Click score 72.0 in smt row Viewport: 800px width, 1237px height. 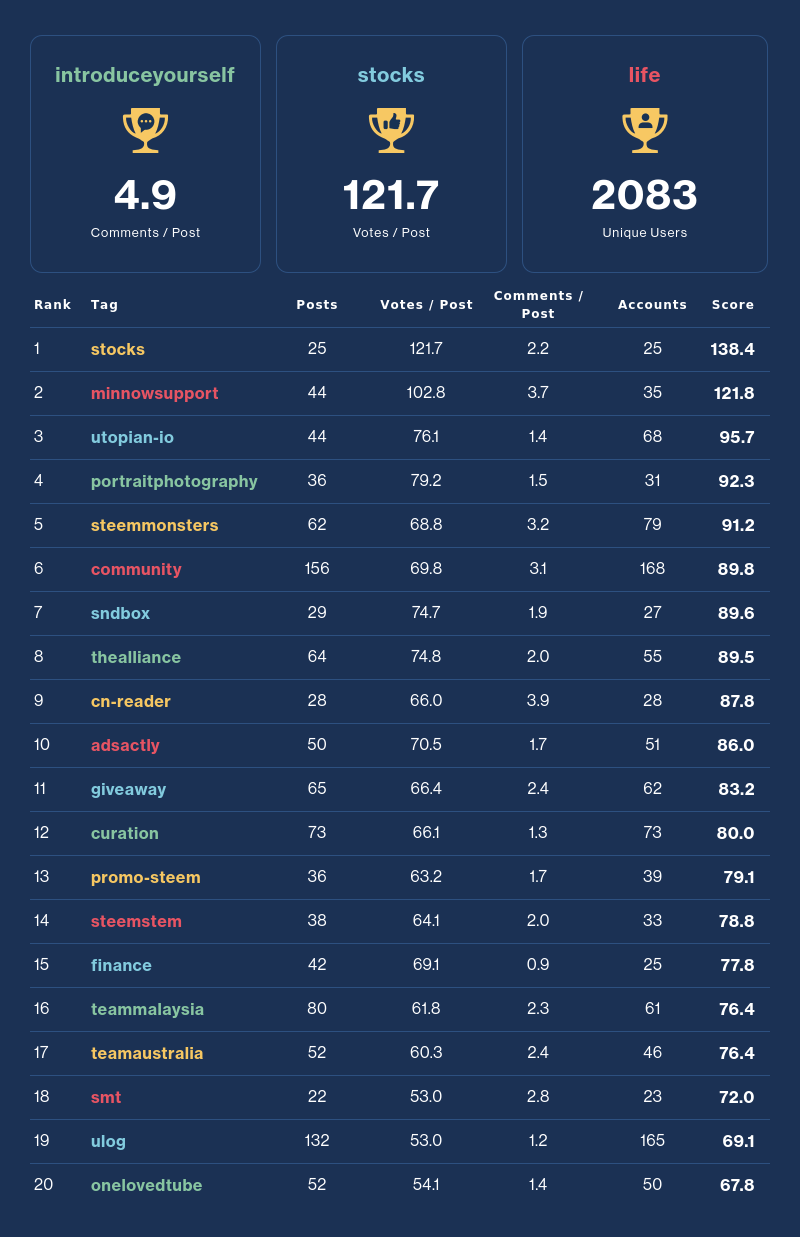tap(736, 1097)
